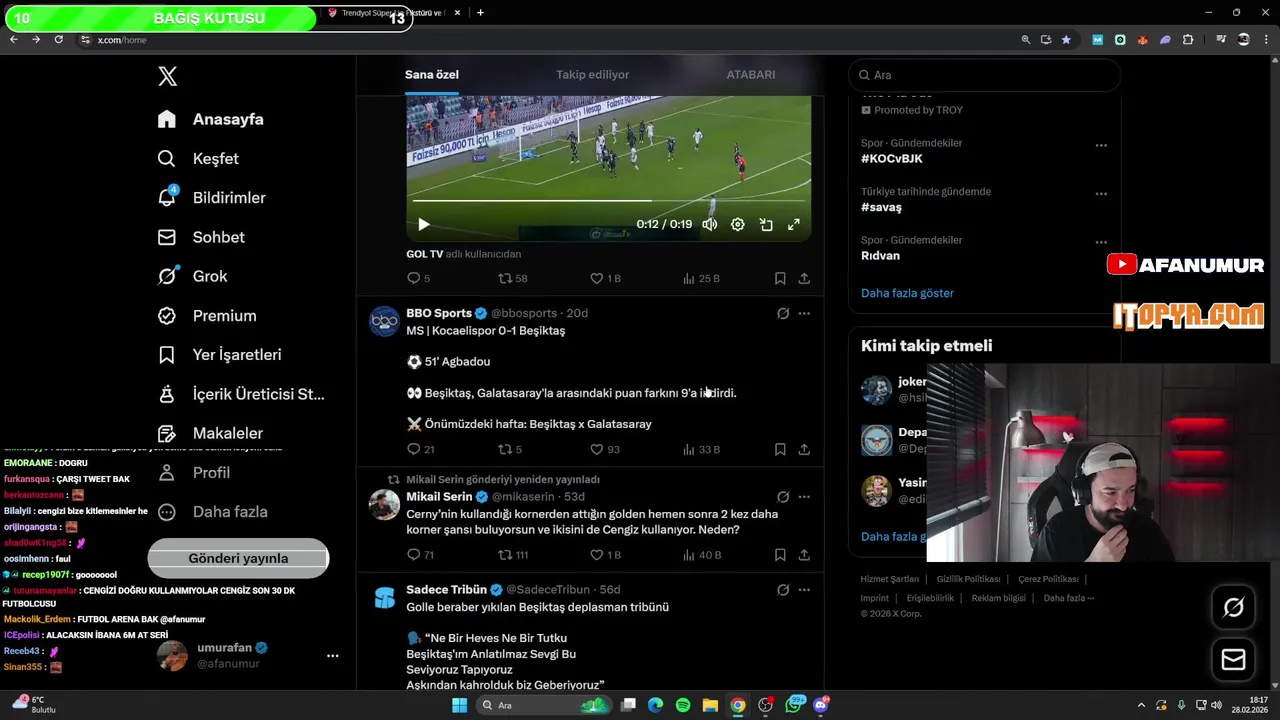Viewport: 1280px width, 720px height.
Task: Share the BBO Sports post
Action: 804,450
